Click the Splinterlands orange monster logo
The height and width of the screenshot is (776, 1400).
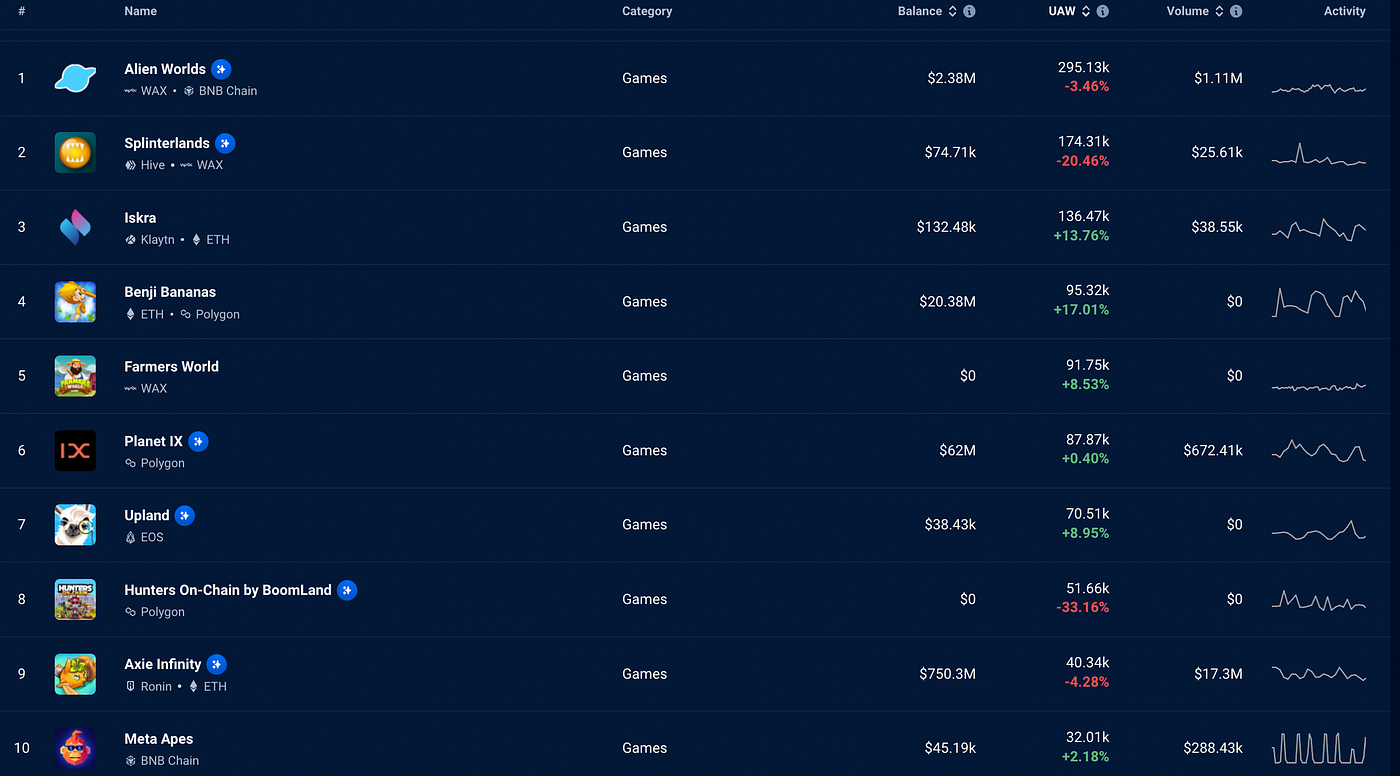point(75,152)
